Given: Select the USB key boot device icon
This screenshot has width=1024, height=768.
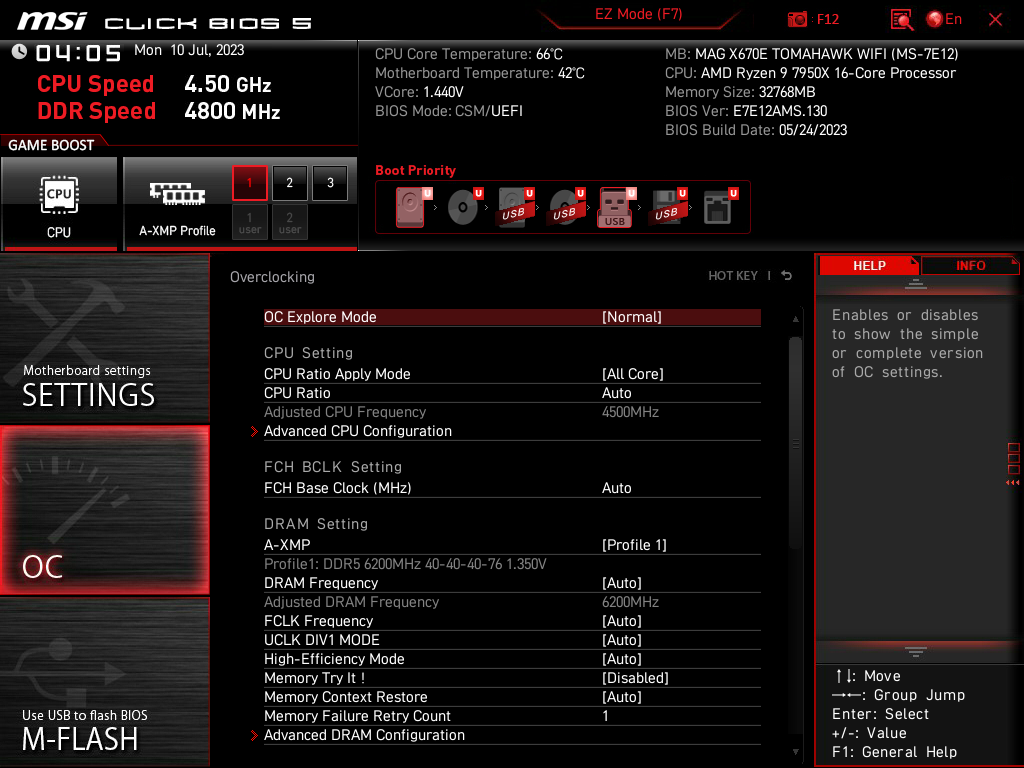Looking at the screenshot, I should tap(614, 207).
